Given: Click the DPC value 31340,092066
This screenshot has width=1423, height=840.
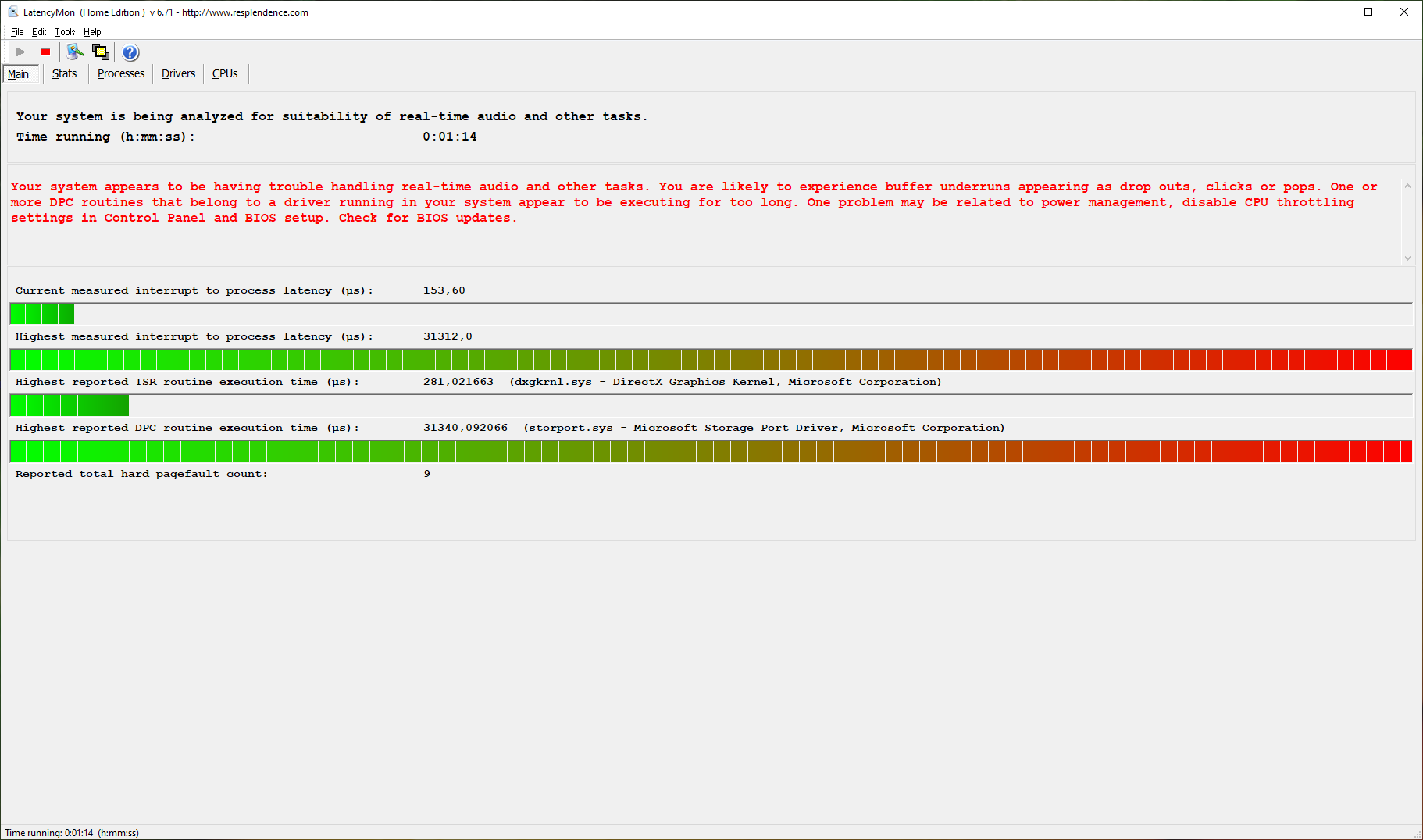Looking at the screenshot, I should (465, 428).
